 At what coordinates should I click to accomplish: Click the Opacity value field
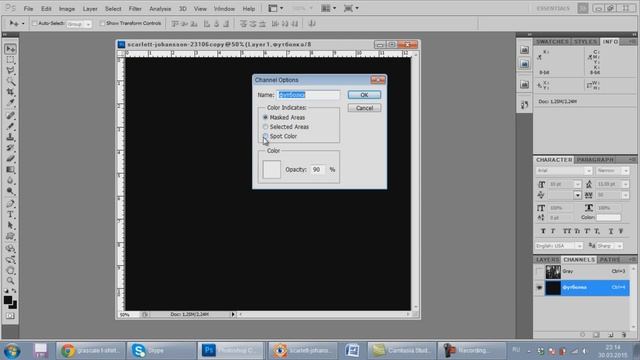[318, 169]
